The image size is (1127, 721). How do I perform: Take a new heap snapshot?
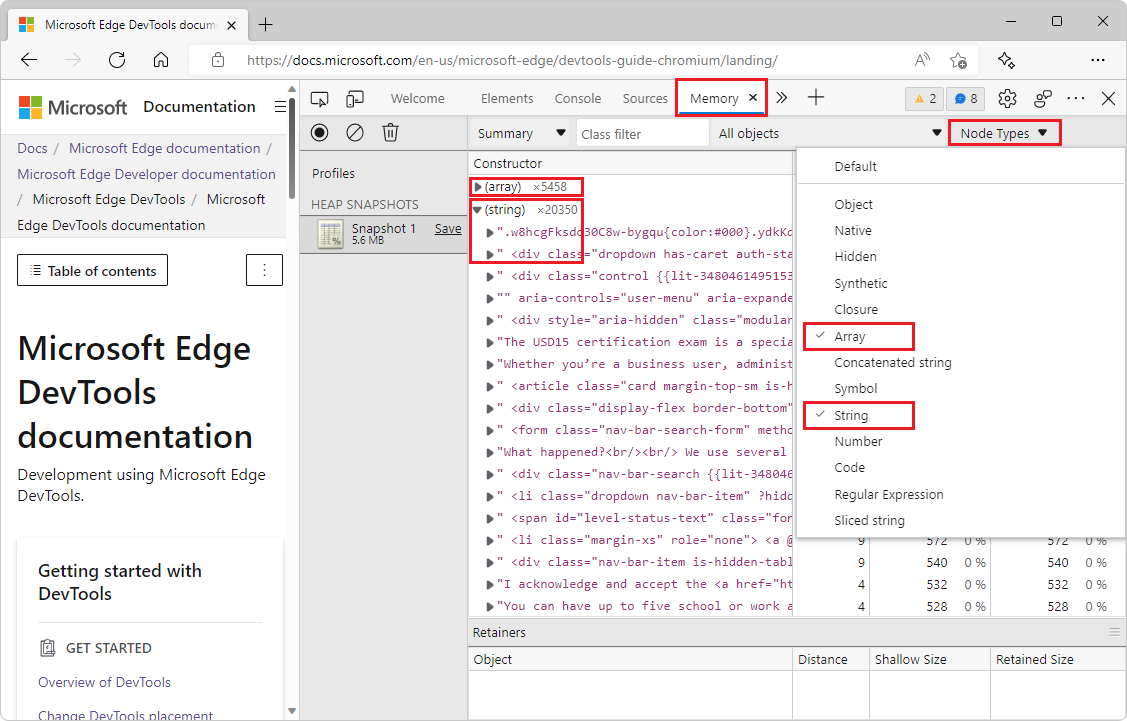318,132
